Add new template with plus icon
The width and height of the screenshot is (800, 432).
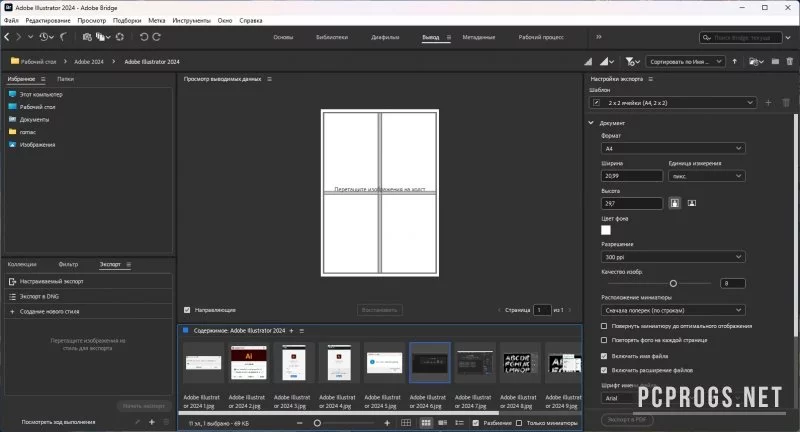768,103
